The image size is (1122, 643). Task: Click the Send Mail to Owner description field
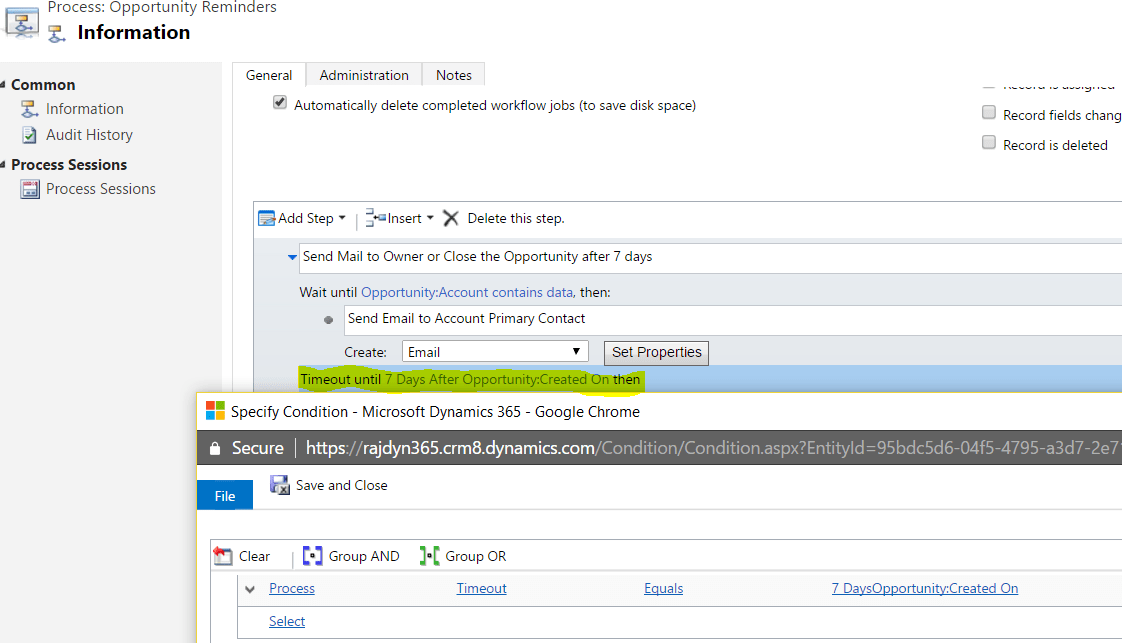click(711, 257)
